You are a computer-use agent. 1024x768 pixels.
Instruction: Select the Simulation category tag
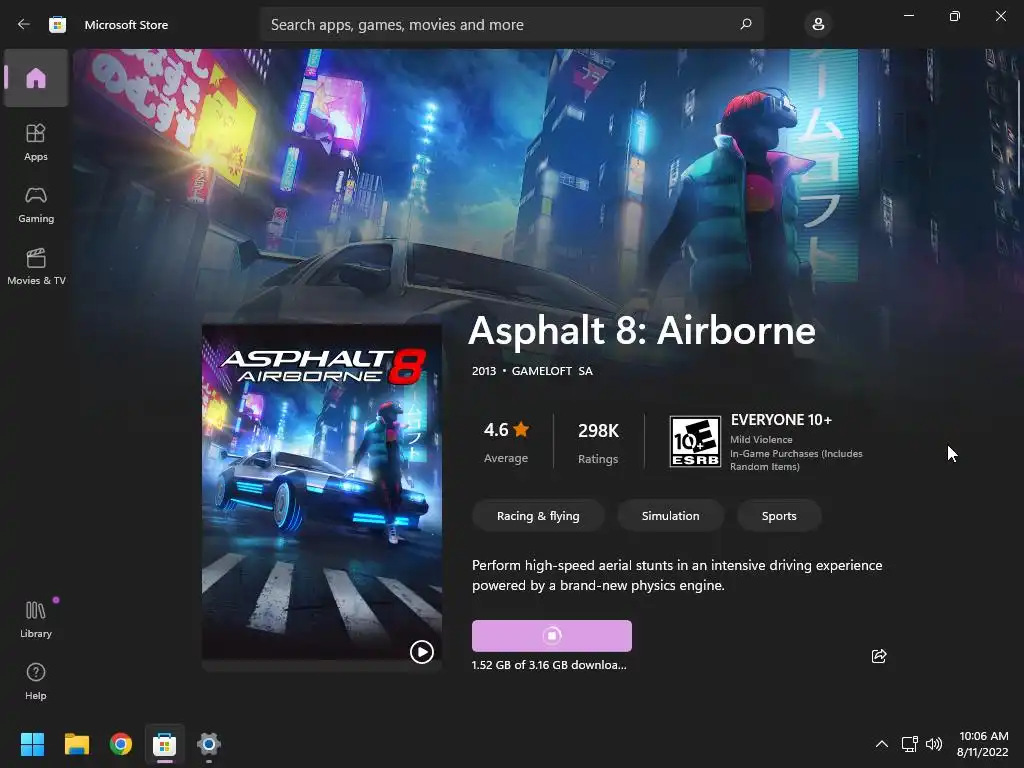671,516
